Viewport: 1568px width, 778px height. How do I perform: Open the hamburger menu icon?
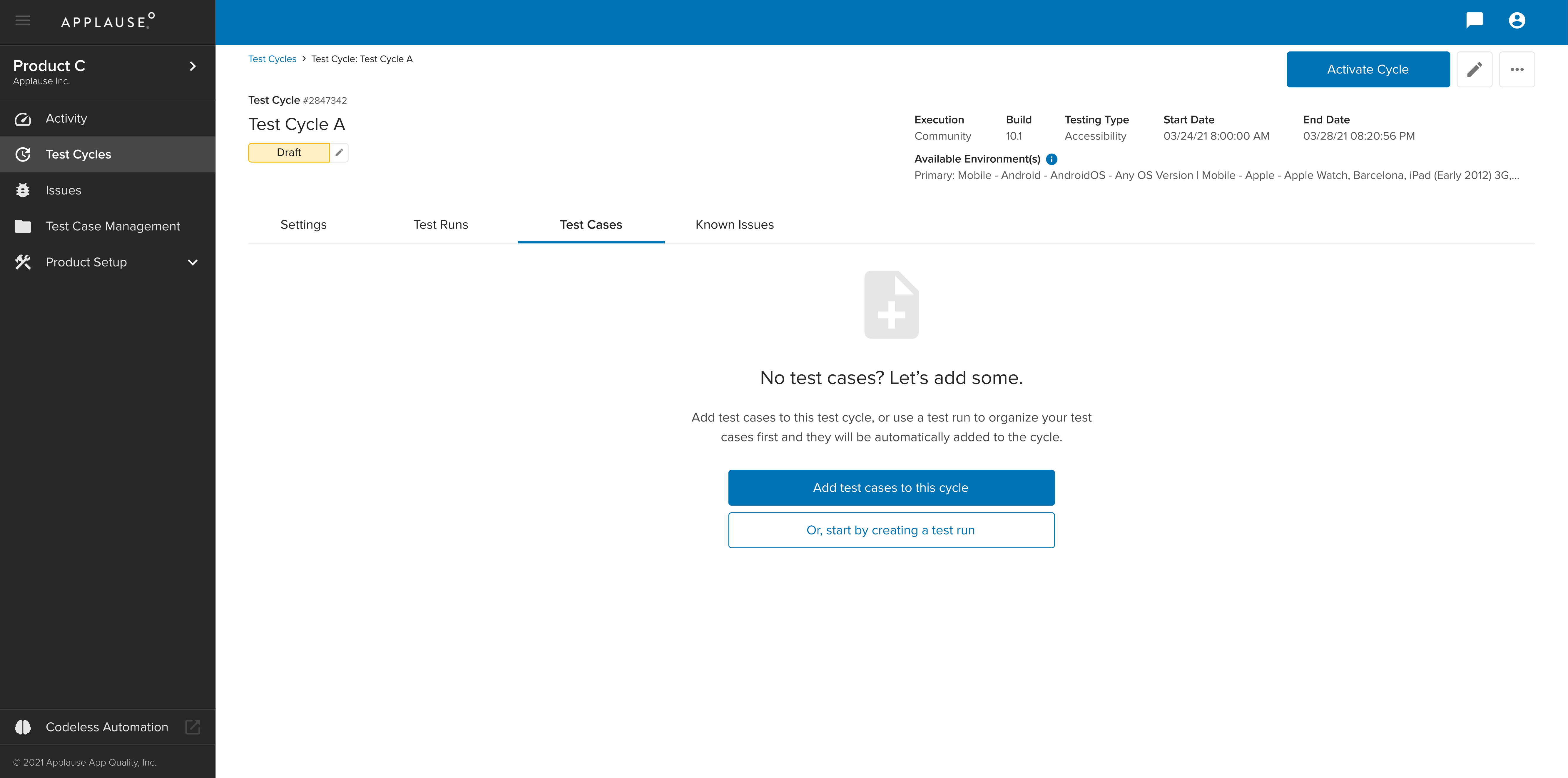click(23, 21)
